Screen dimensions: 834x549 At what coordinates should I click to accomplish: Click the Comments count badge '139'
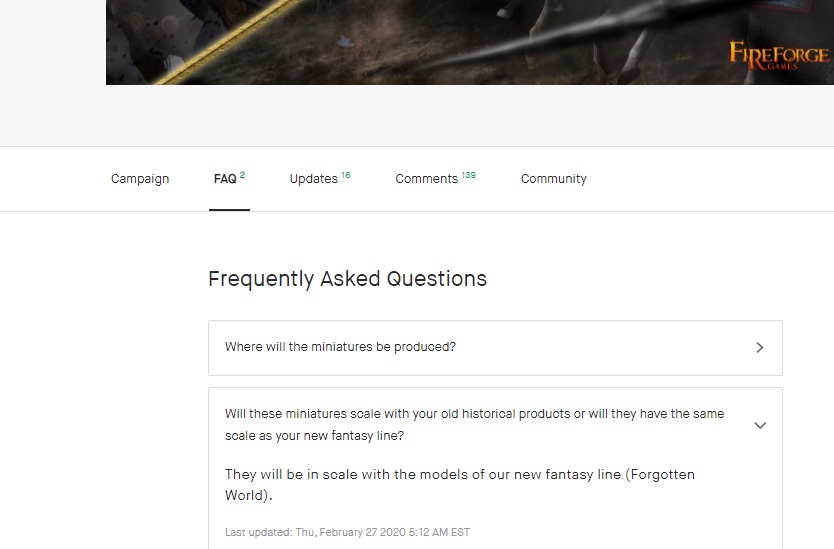pos(469,175)
